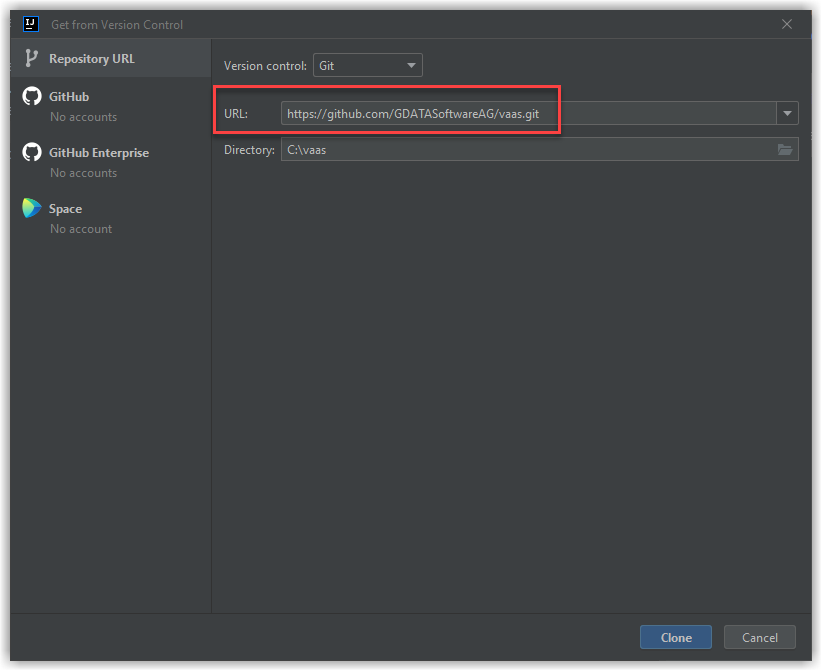This screenshot has height=671, width=822.
Task: Click the Version control label
Action: point(265,66)
